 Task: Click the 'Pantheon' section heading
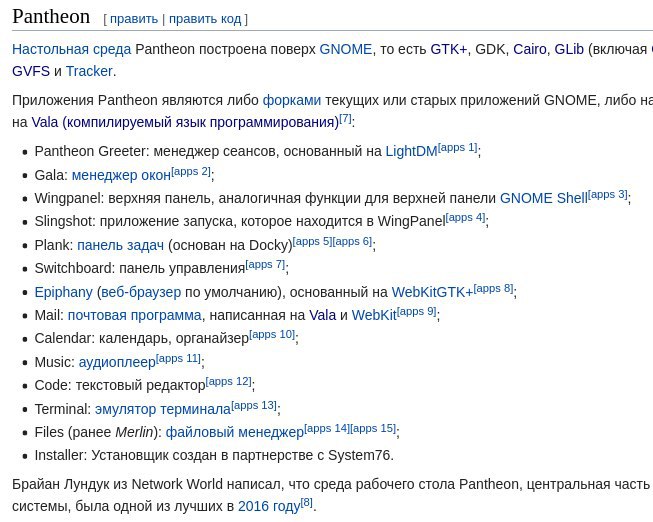(x=51, y=17)
